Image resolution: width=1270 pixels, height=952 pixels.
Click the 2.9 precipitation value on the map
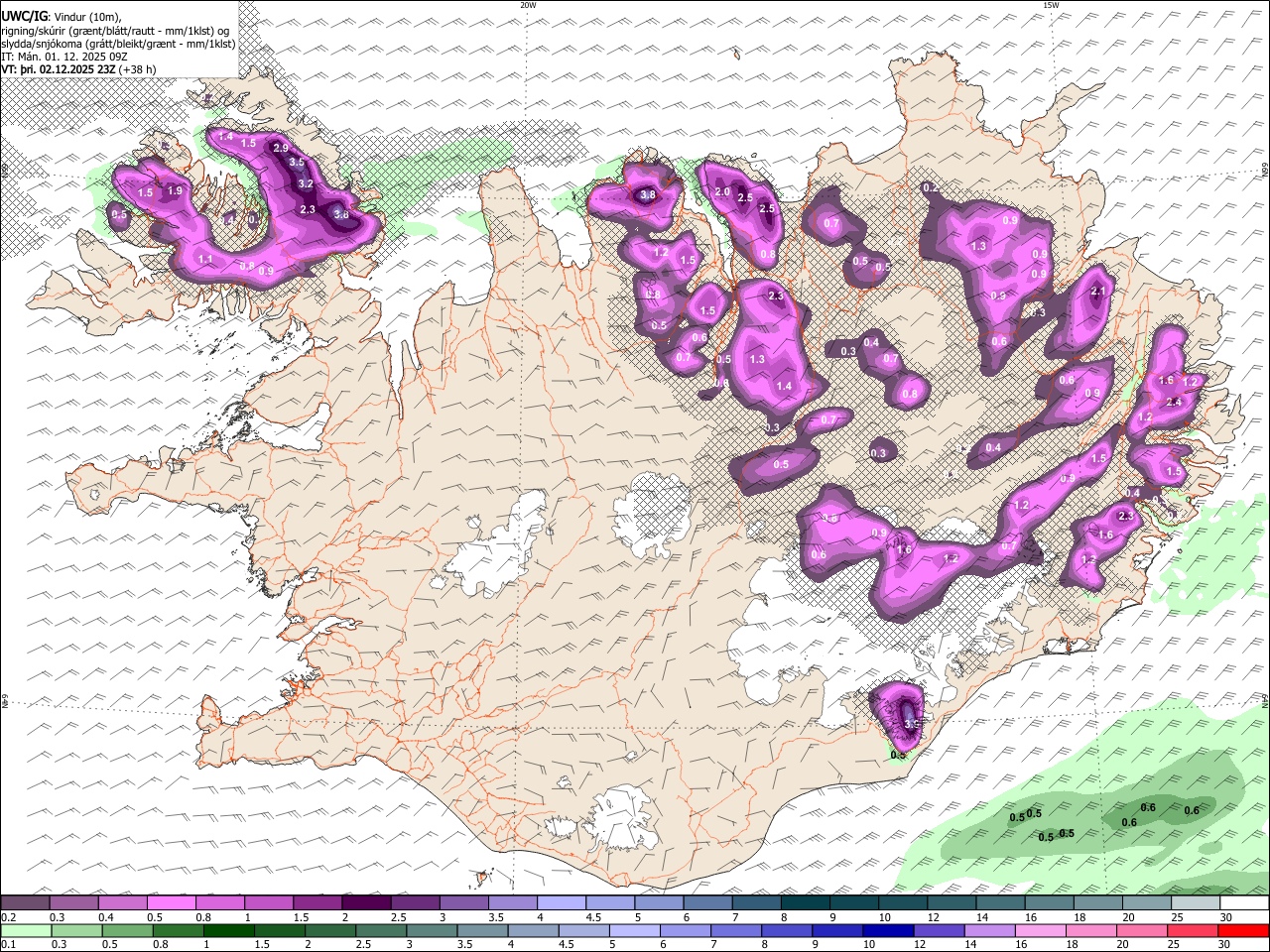tap(281, 148)
